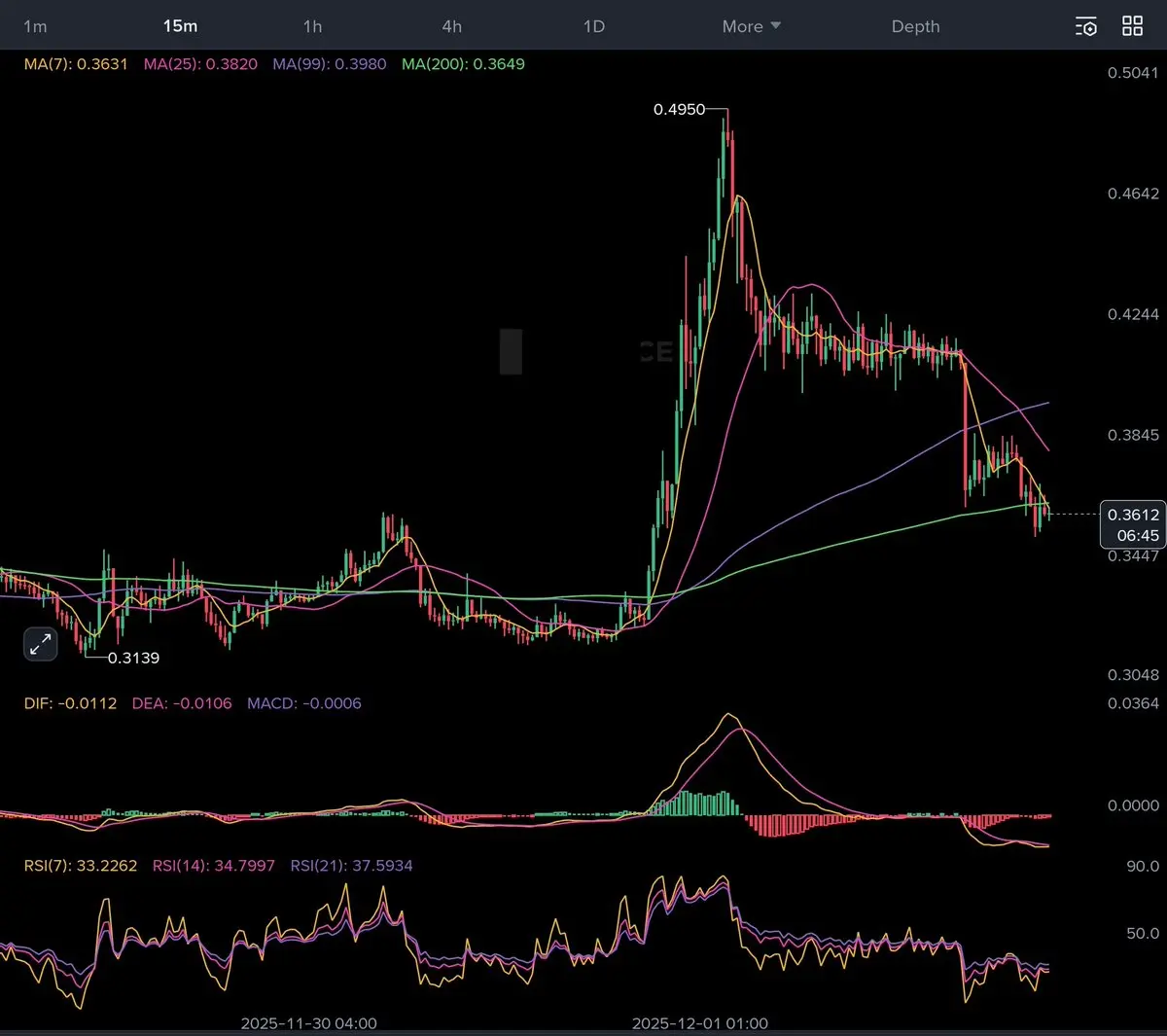The height and width of the screenshot is (1036, 1167).
Task: Click the 50.0 RSI axis value
Action: tap(1143, 933)
